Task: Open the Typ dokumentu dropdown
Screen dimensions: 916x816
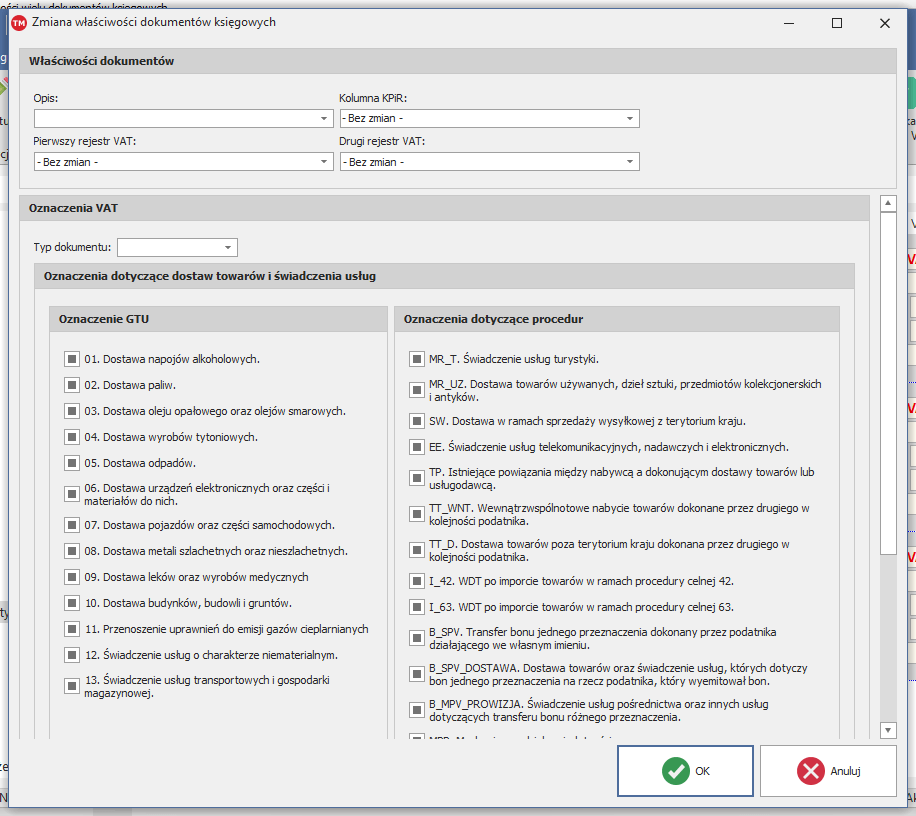Action: coord(228,247)
